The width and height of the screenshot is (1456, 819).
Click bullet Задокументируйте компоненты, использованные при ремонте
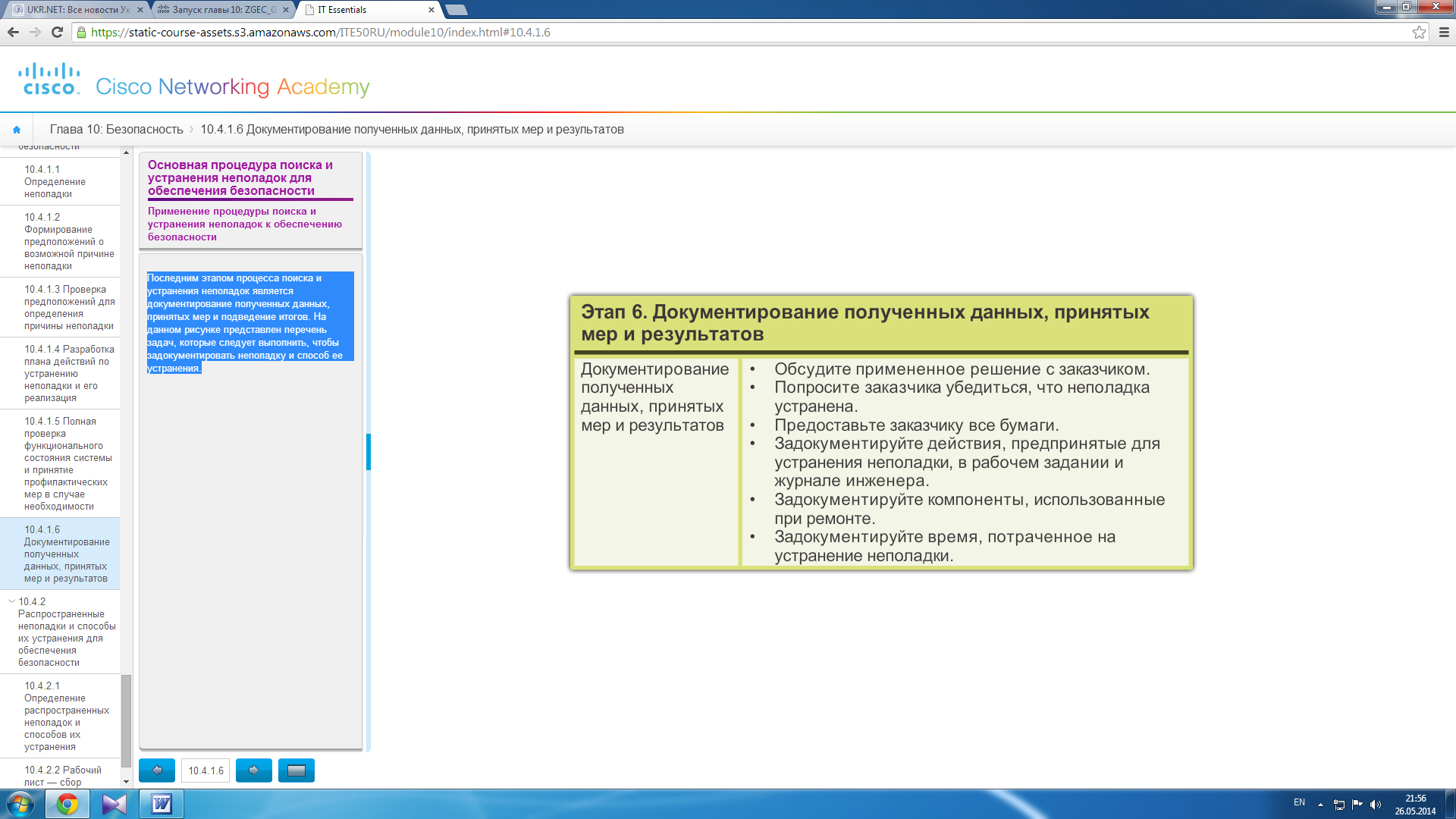click(x=969, y=509)
